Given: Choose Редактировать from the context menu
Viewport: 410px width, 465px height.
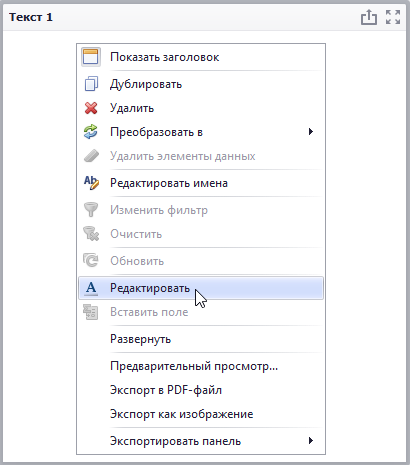Looking at the screenshot, I should pyautogui.click(x=201, y=288).
